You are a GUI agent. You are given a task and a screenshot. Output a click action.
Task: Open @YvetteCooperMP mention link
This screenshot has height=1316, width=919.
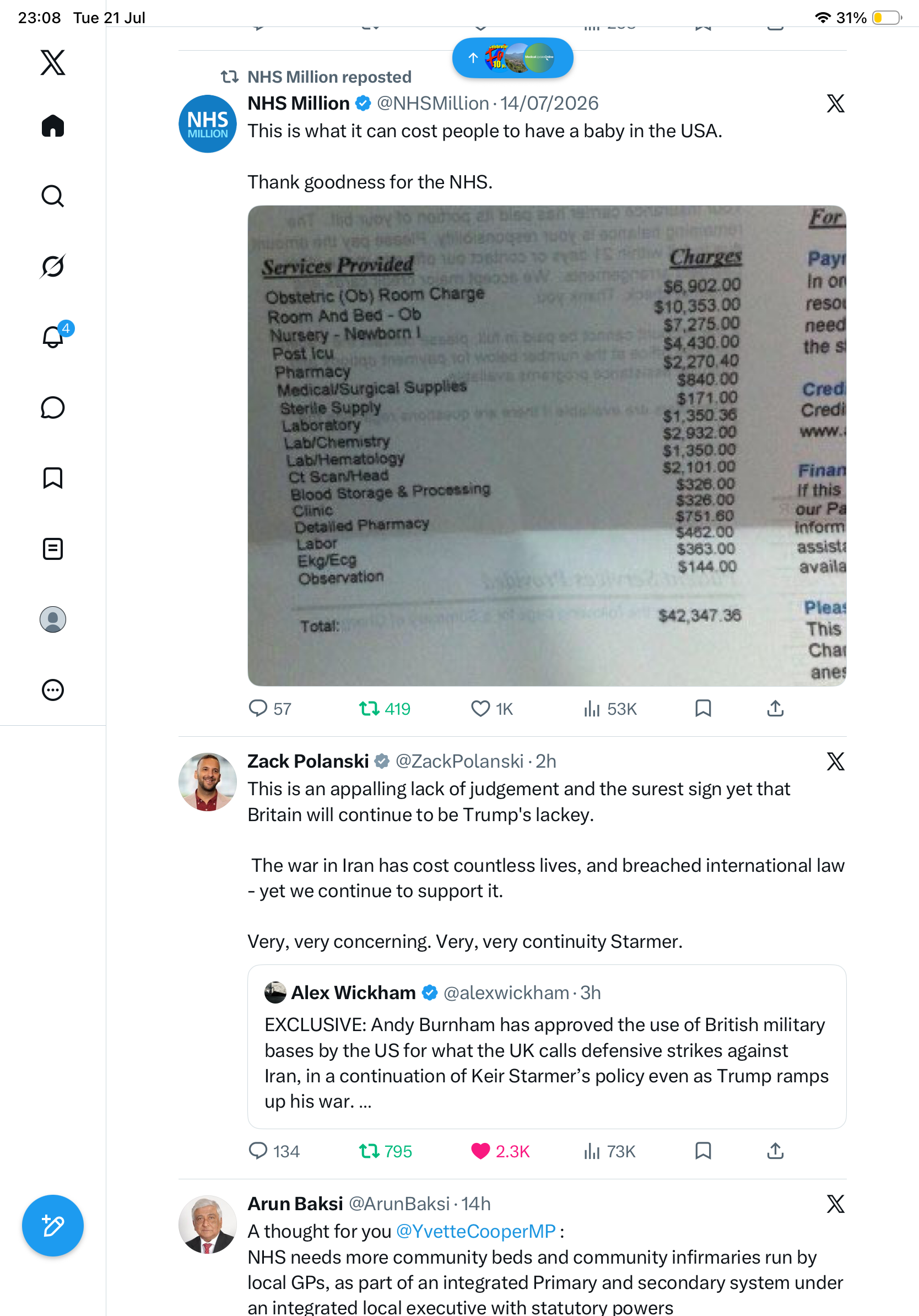tap(475, 1231)
